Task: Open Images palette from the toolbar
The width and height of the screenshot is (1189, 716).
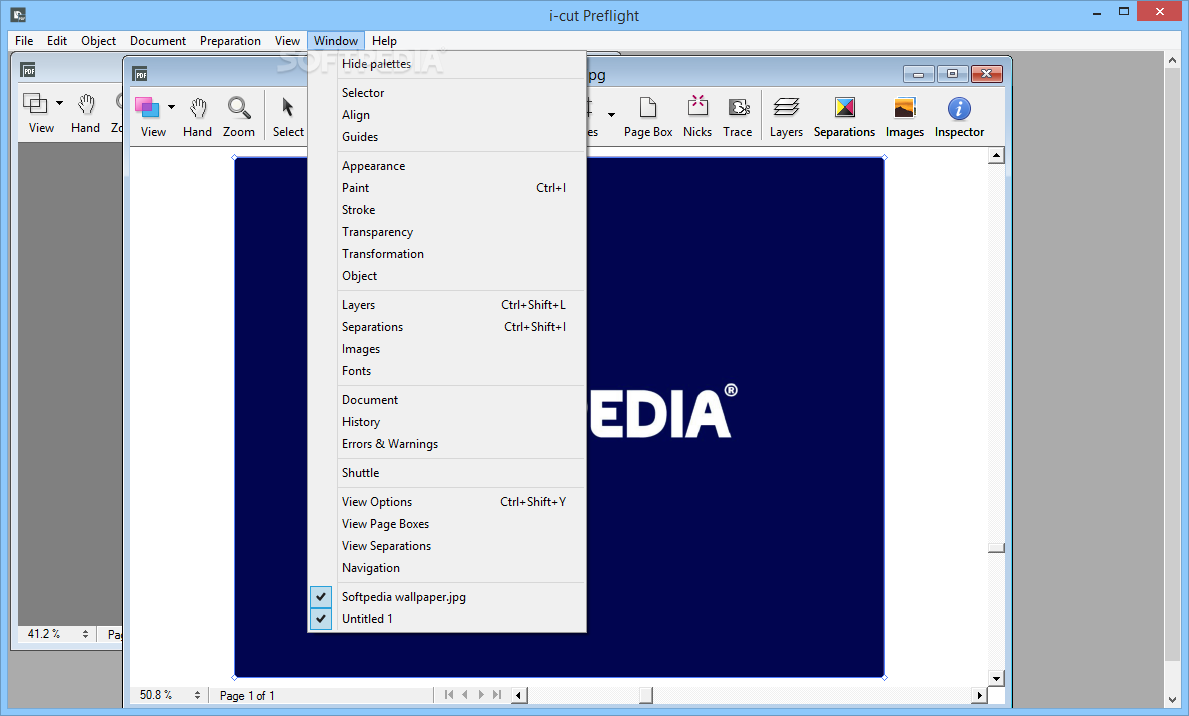Action: pyautogui.click(x=905, y=108)
